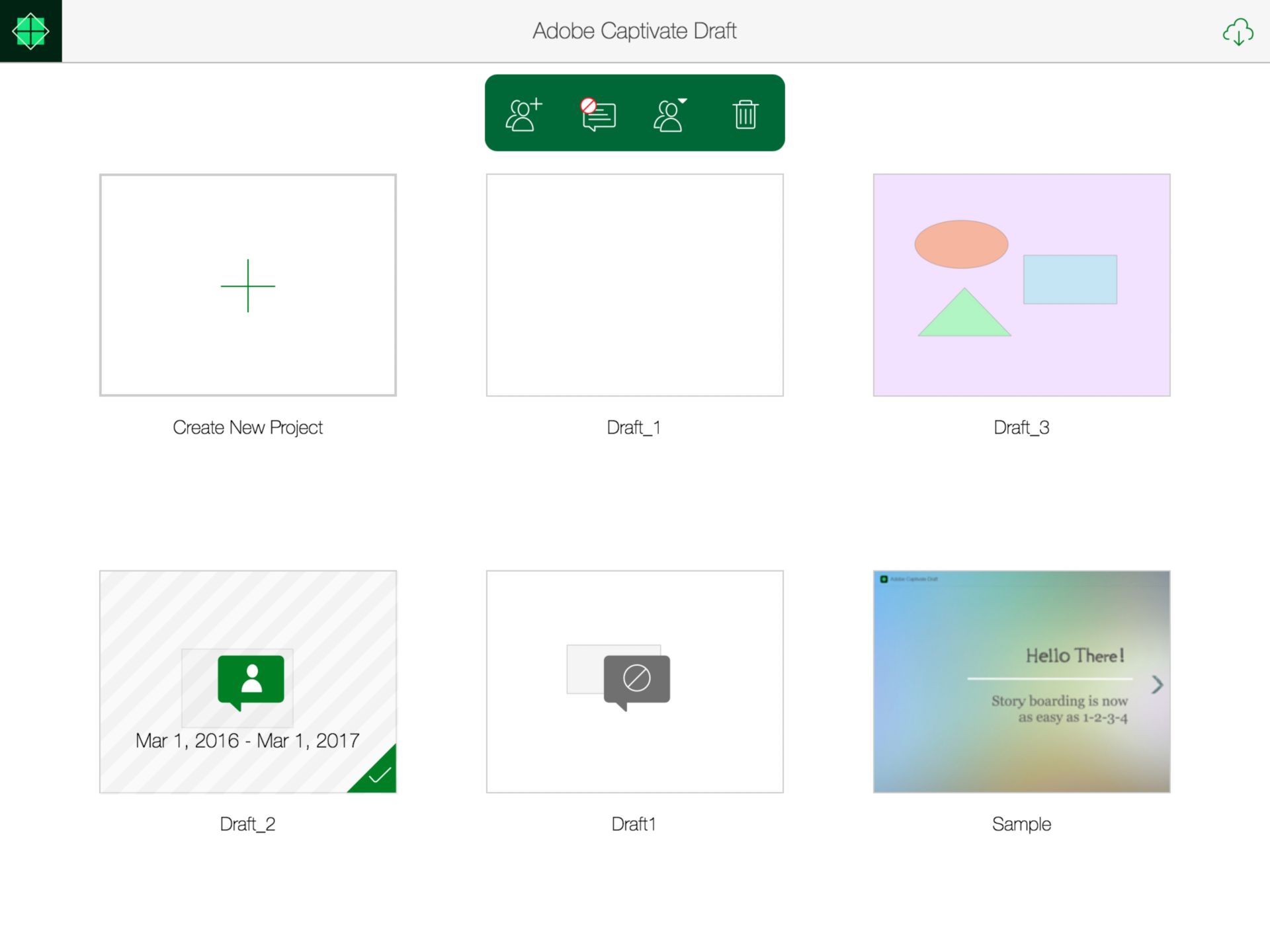Click the green triangle in Draft_3 preview
This screenshot has width=1270, height=952.
coord(964,316)
